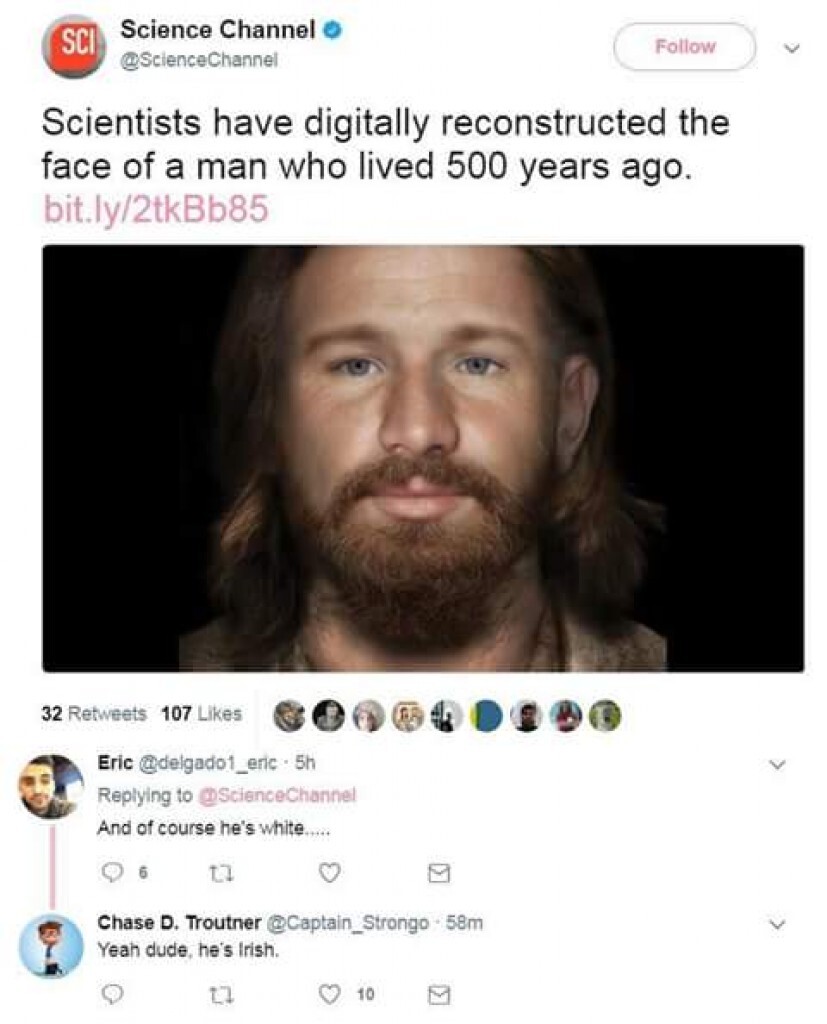Like Chase D. Troutner's reply

pos(329,994)
